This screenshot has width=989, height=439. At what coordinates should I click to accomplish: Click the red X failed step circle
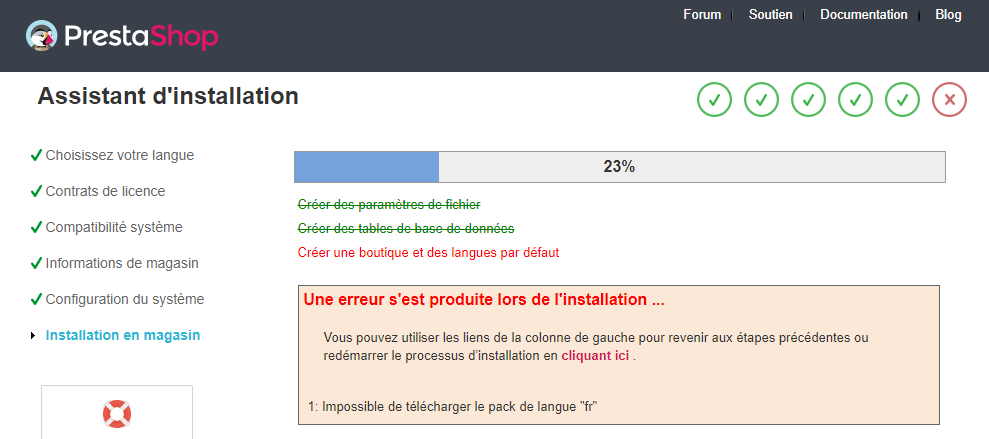point(950,100)
